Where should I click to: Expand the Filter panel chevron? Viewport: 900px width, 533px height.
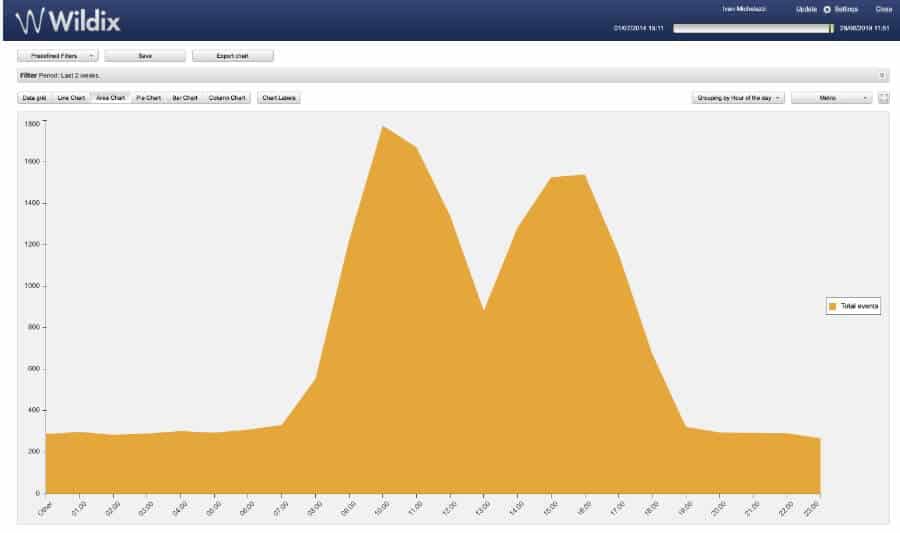[881, 75]
